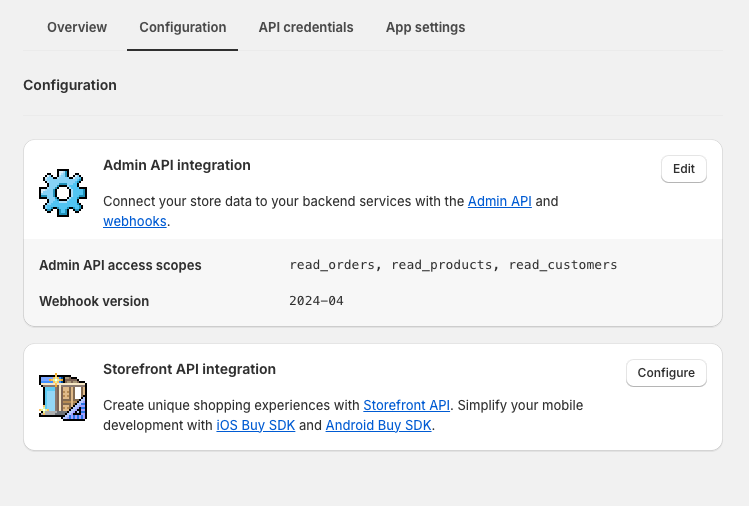Select the Configuration tab
Viewport: 749px width, 506px height.
[x=182, y=27]
